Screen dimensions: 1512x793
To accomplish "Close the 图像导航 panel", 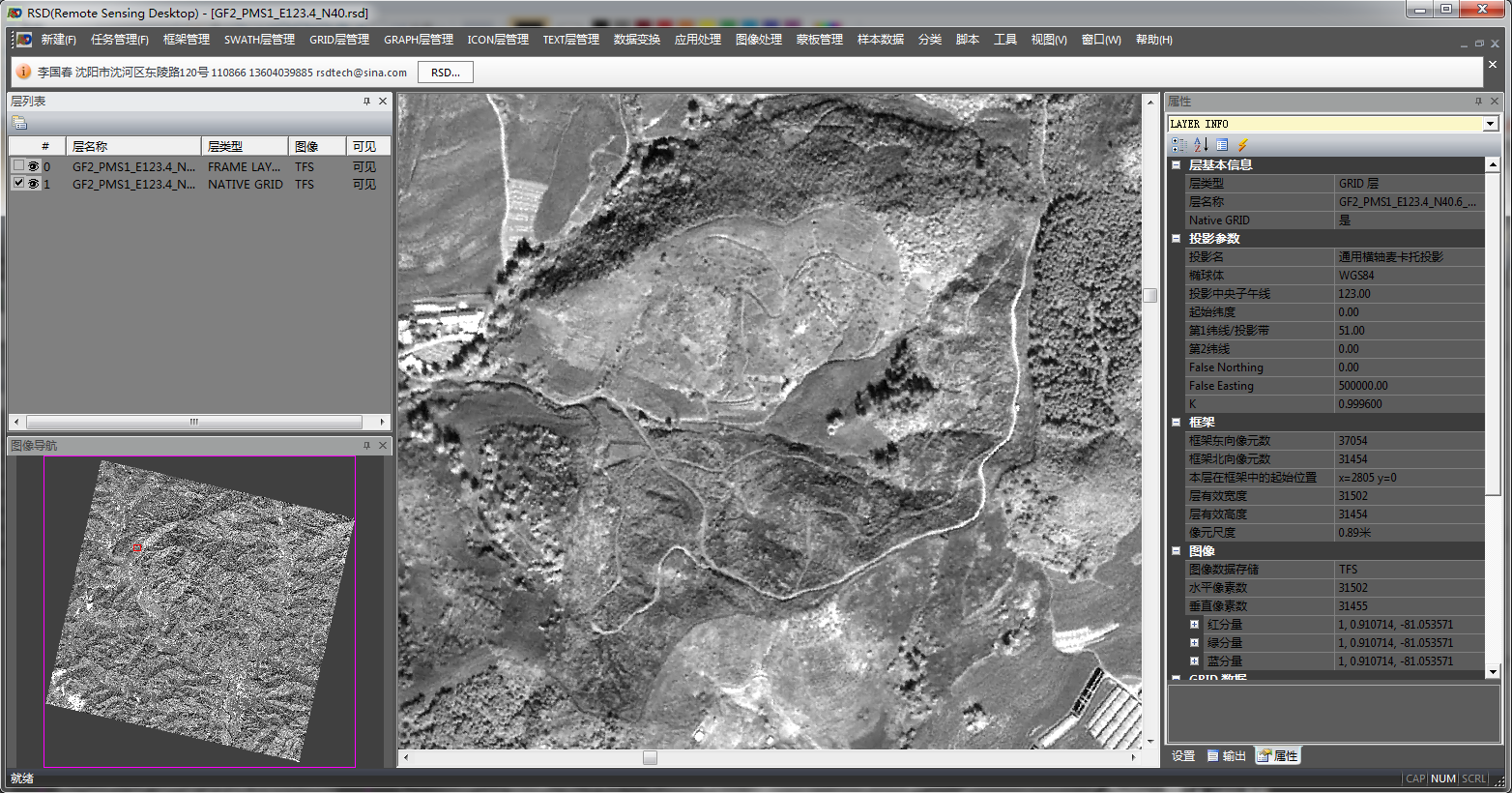I will [x=383, y=445].
